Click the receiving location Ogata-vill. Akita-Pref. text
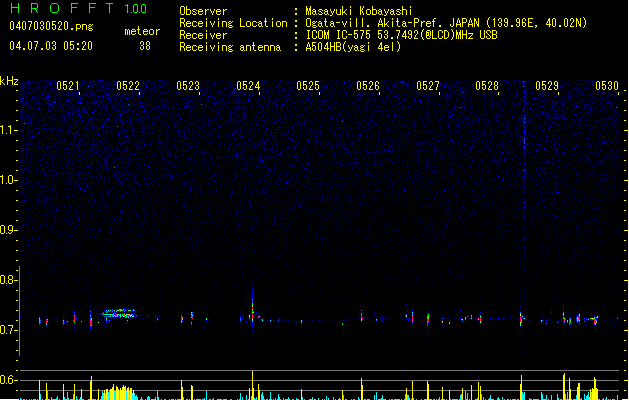 coord(446,23)
